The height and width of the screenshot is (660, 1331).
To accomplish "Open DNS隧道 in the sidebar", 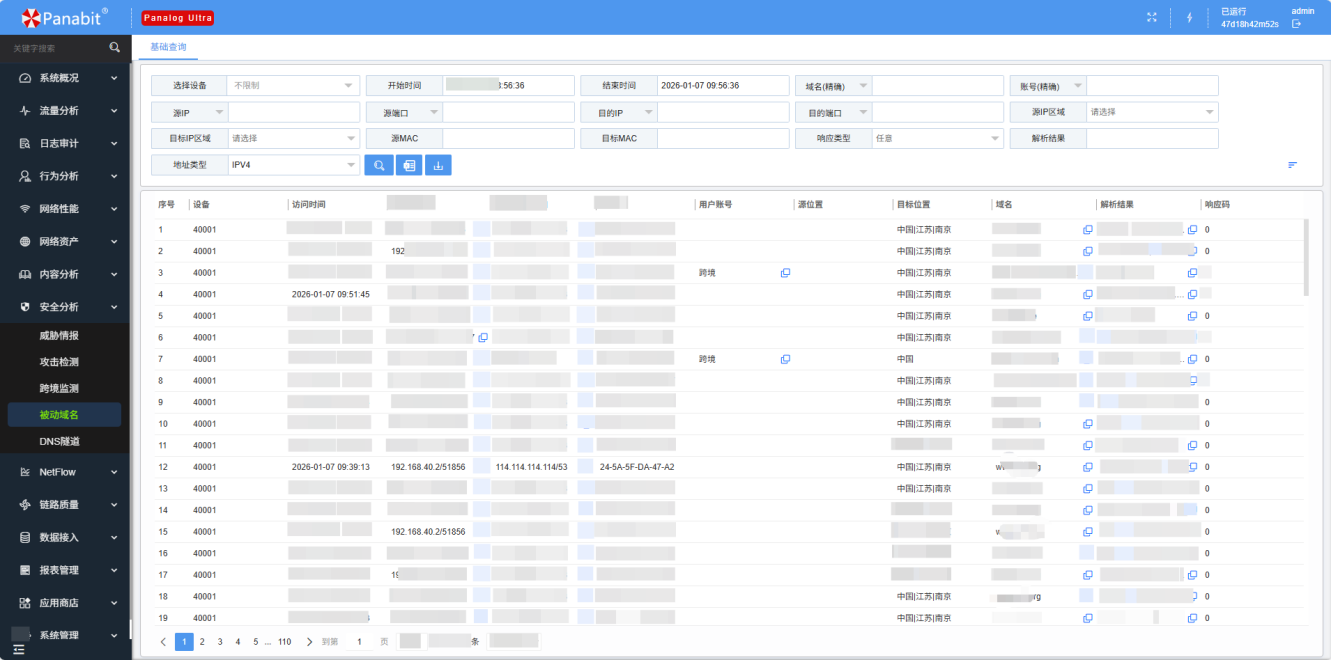I will click(59, 441).
